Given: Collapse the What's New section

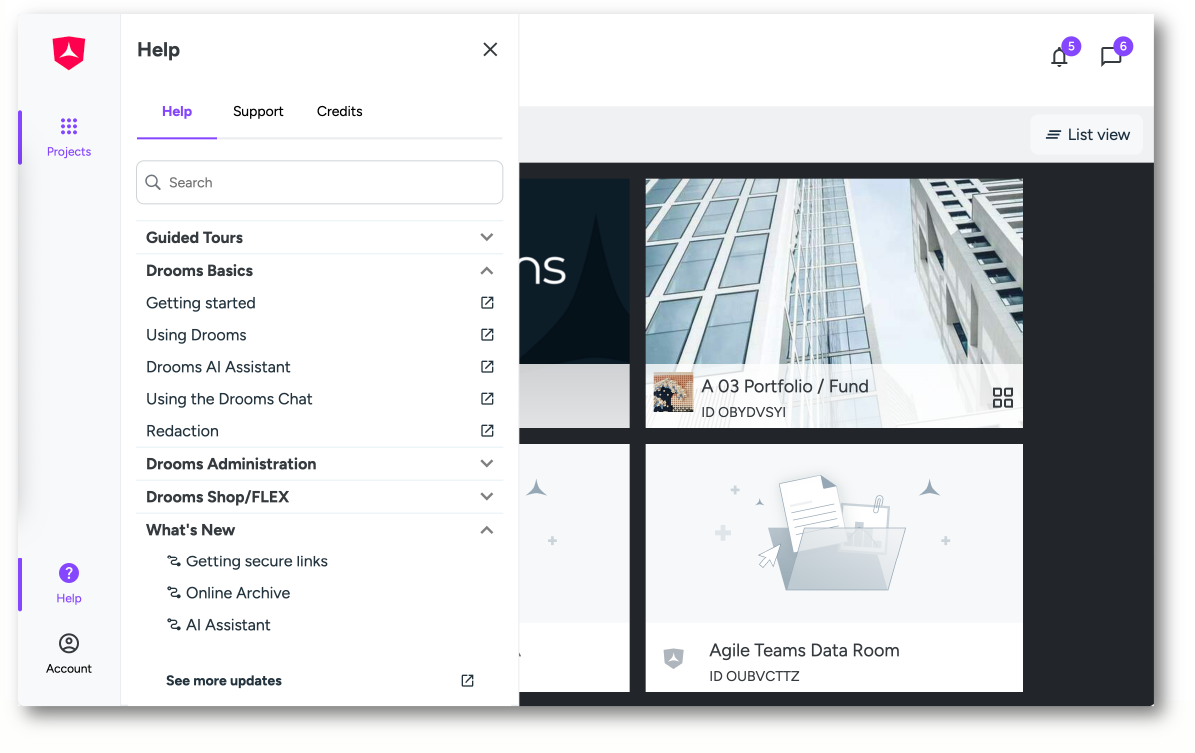Looking at the screenshot, I should coord(319,530).
